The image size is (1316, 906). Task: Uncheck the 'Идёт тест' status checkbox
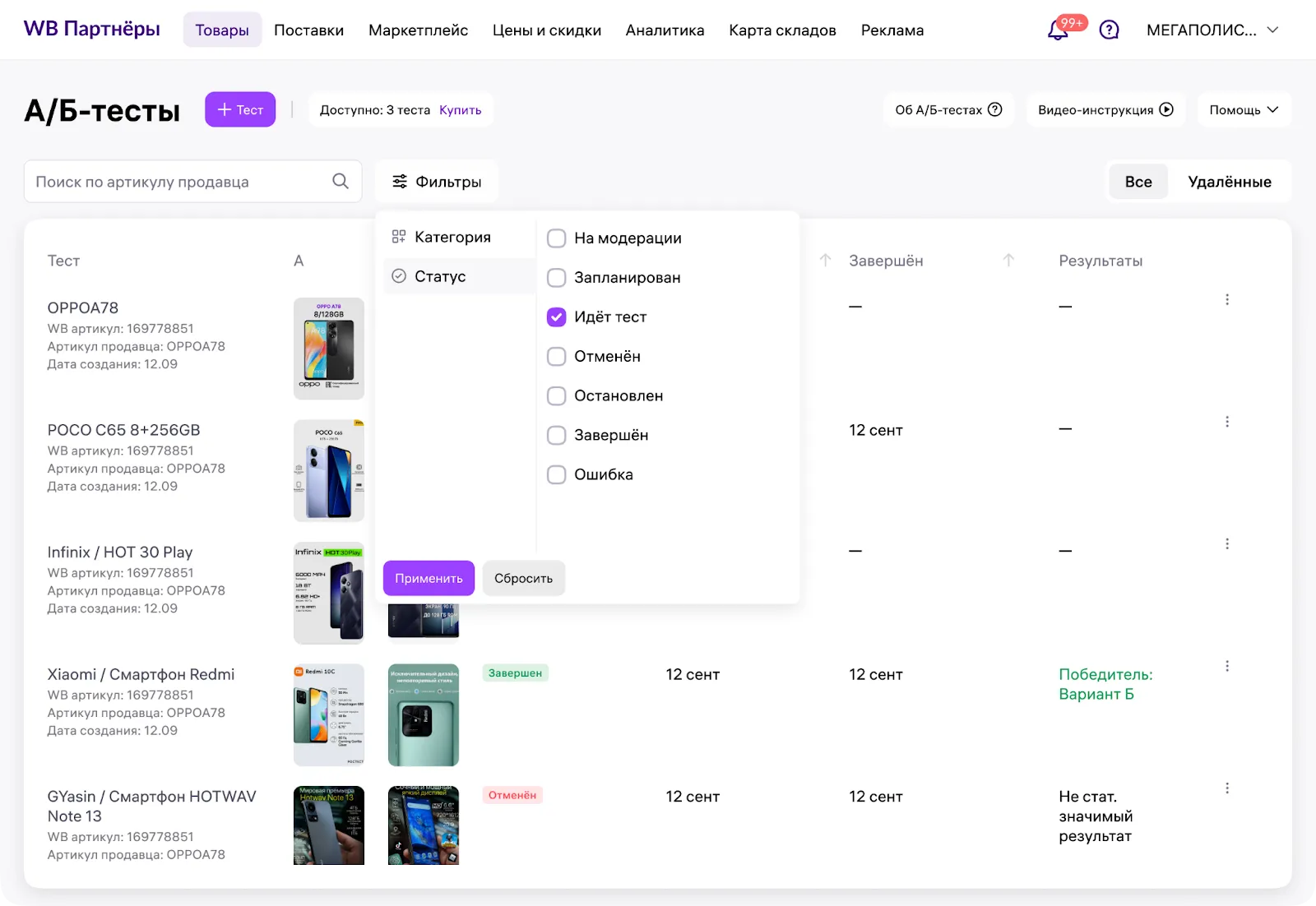(557, 317)
